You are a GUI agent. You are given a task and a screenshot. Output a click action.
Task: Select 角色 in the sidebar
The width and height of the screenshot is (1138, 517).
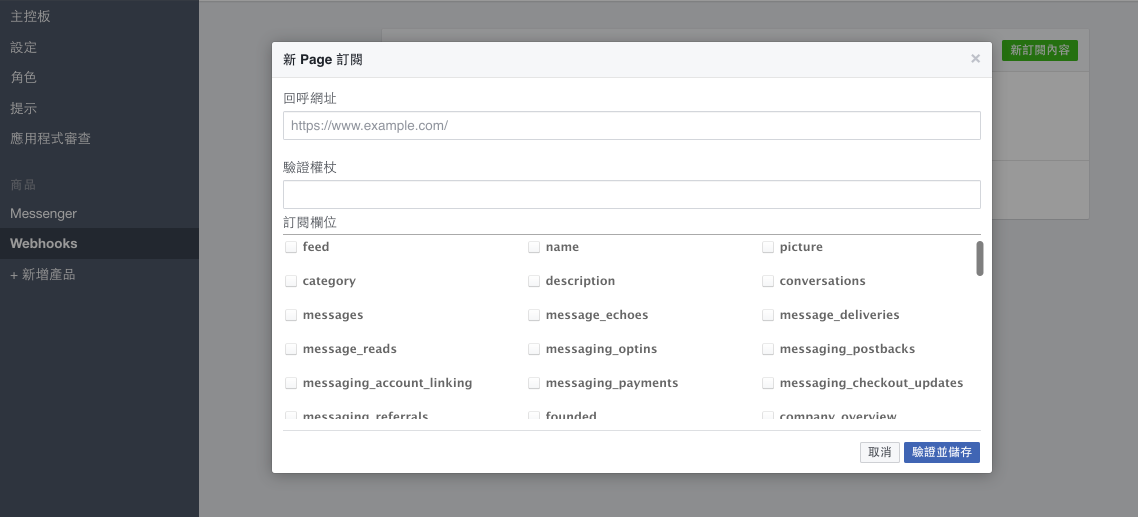[23, 78]
